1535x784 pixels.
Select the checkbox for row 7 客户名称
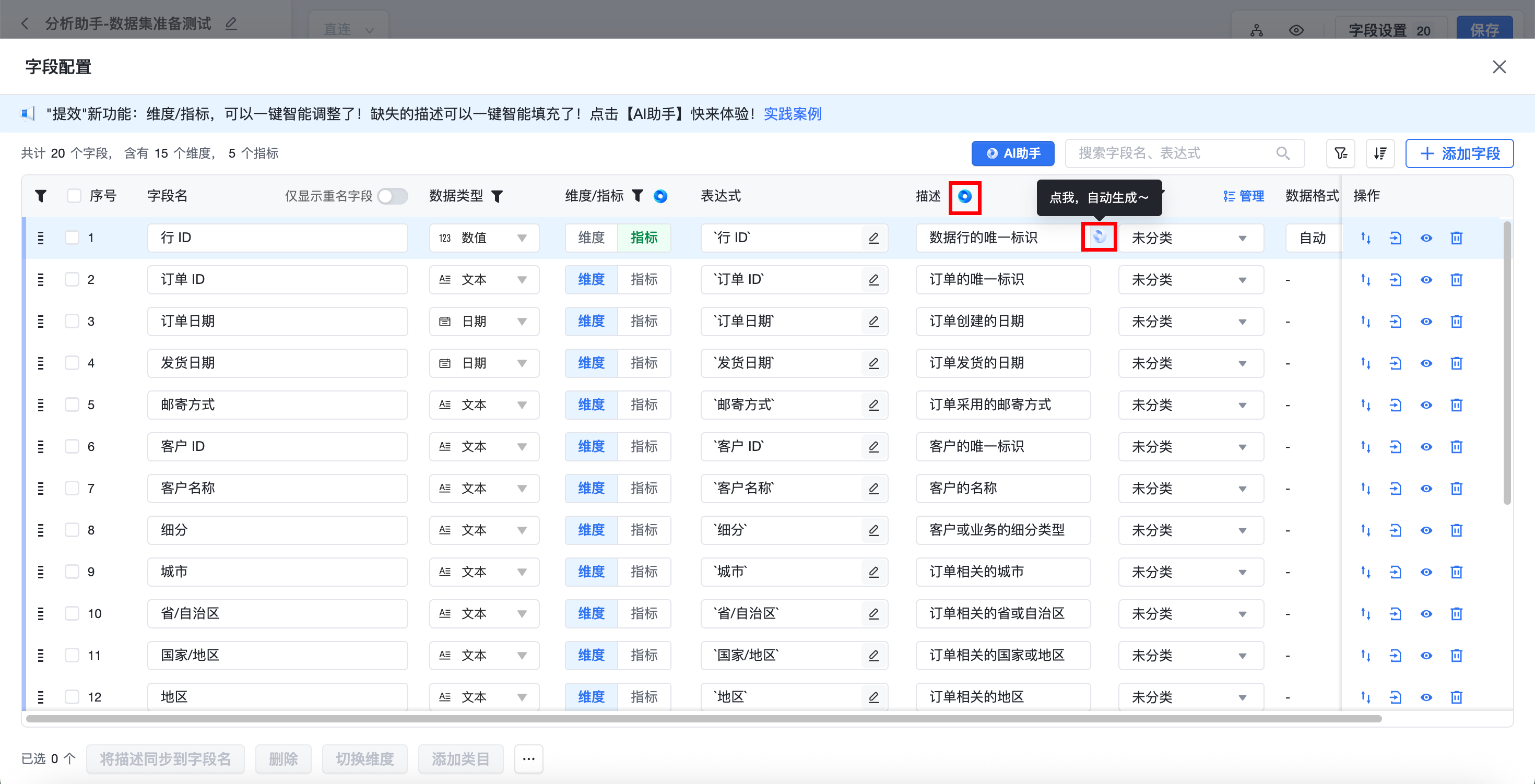72,488
